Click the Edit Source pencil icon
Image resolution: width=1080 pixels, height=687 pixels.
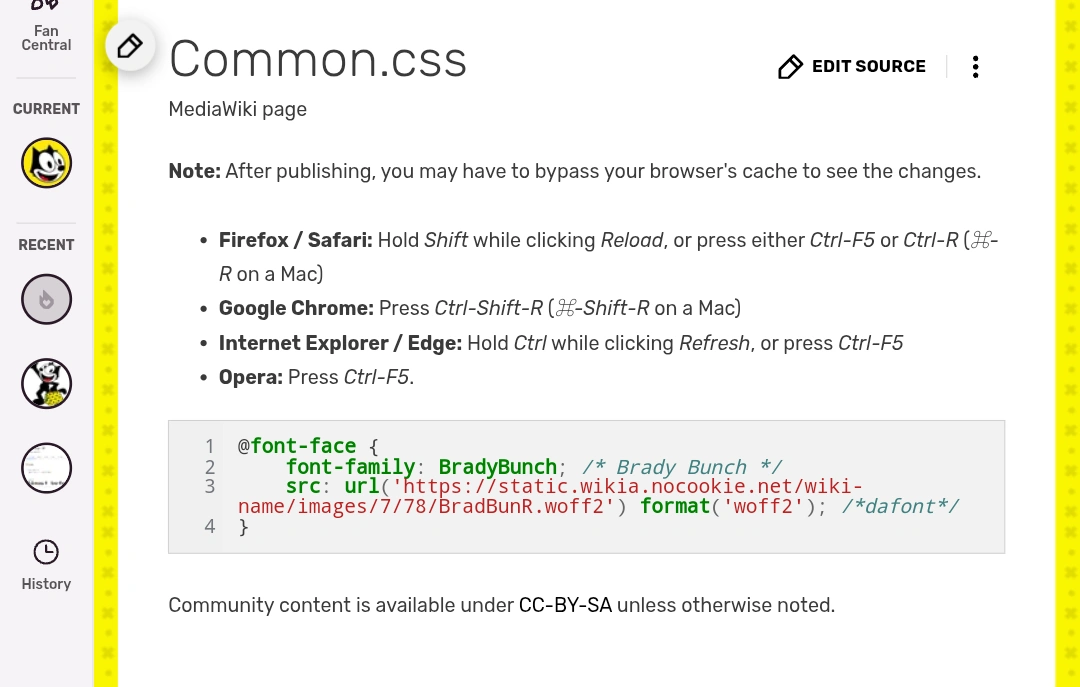790,67
